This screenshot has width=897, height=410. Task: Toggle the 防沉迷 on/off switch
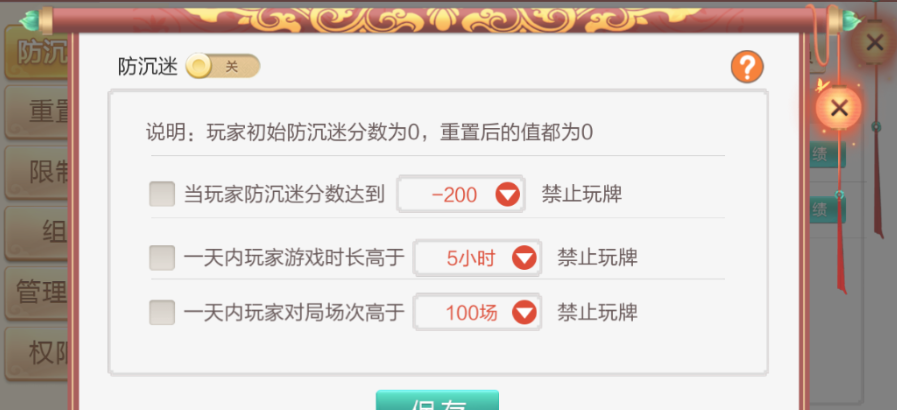(223, 66)
